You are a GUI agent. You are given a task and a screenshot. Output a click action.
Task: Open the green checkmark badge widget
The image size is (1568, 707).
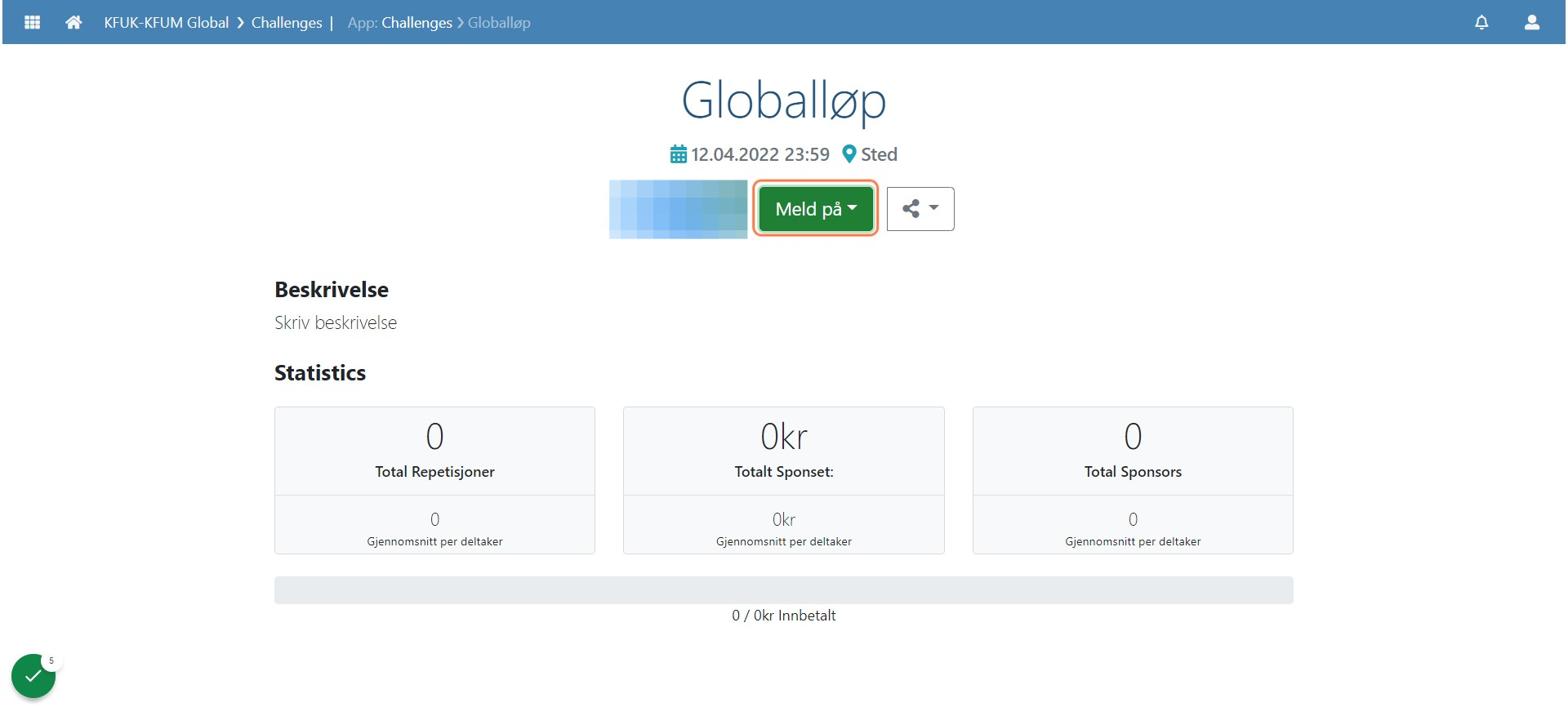pyautogui.click(x=33, y=676)
